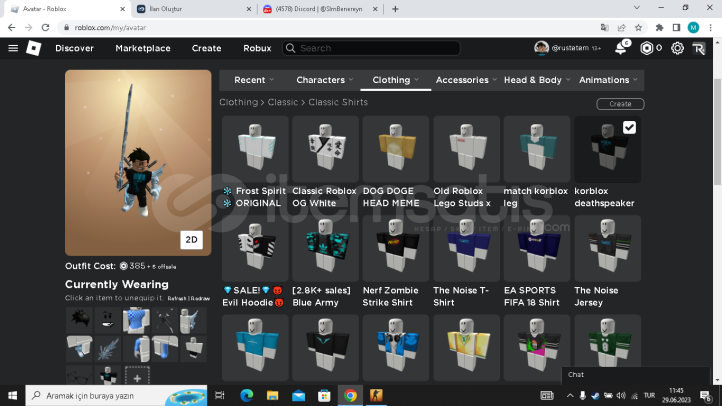Image resolution: width=722 pixels, height=406 pixels.
Task: Expand the Characters dropdown
Action: 325,80
